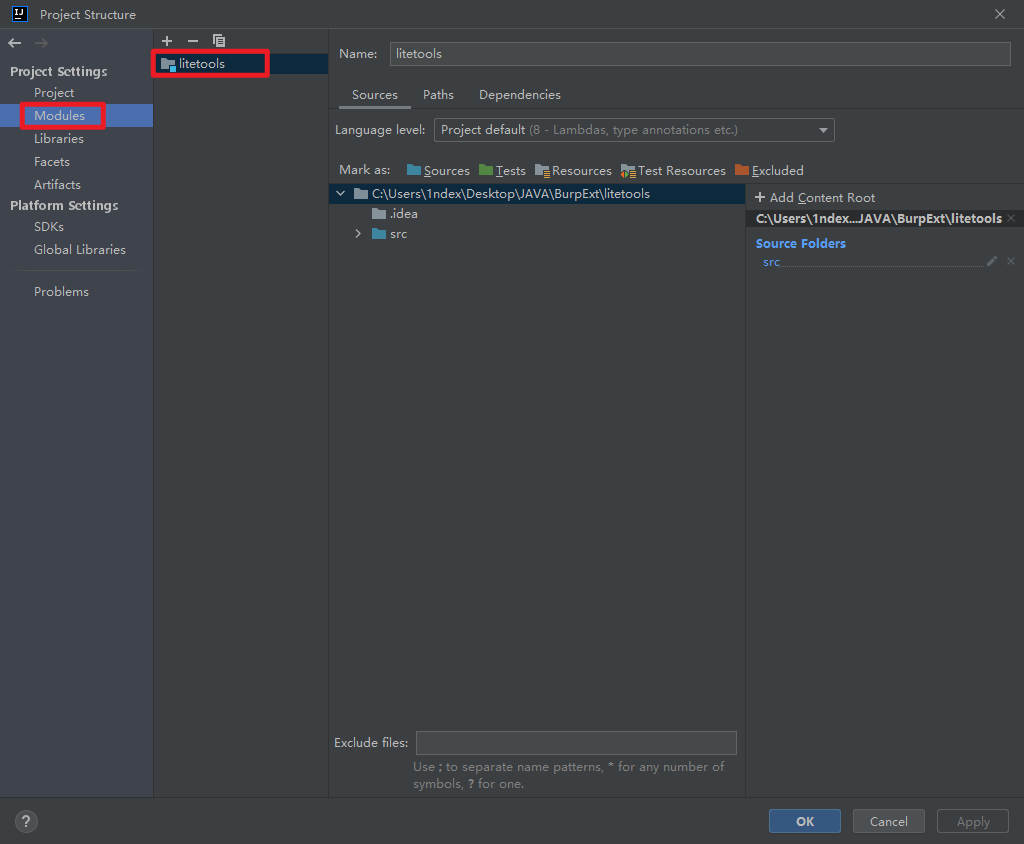Collapse the litetools content root tree node
Image resolution: width=1024 pixels, height=844 pixels.
[x=340, y=193]
